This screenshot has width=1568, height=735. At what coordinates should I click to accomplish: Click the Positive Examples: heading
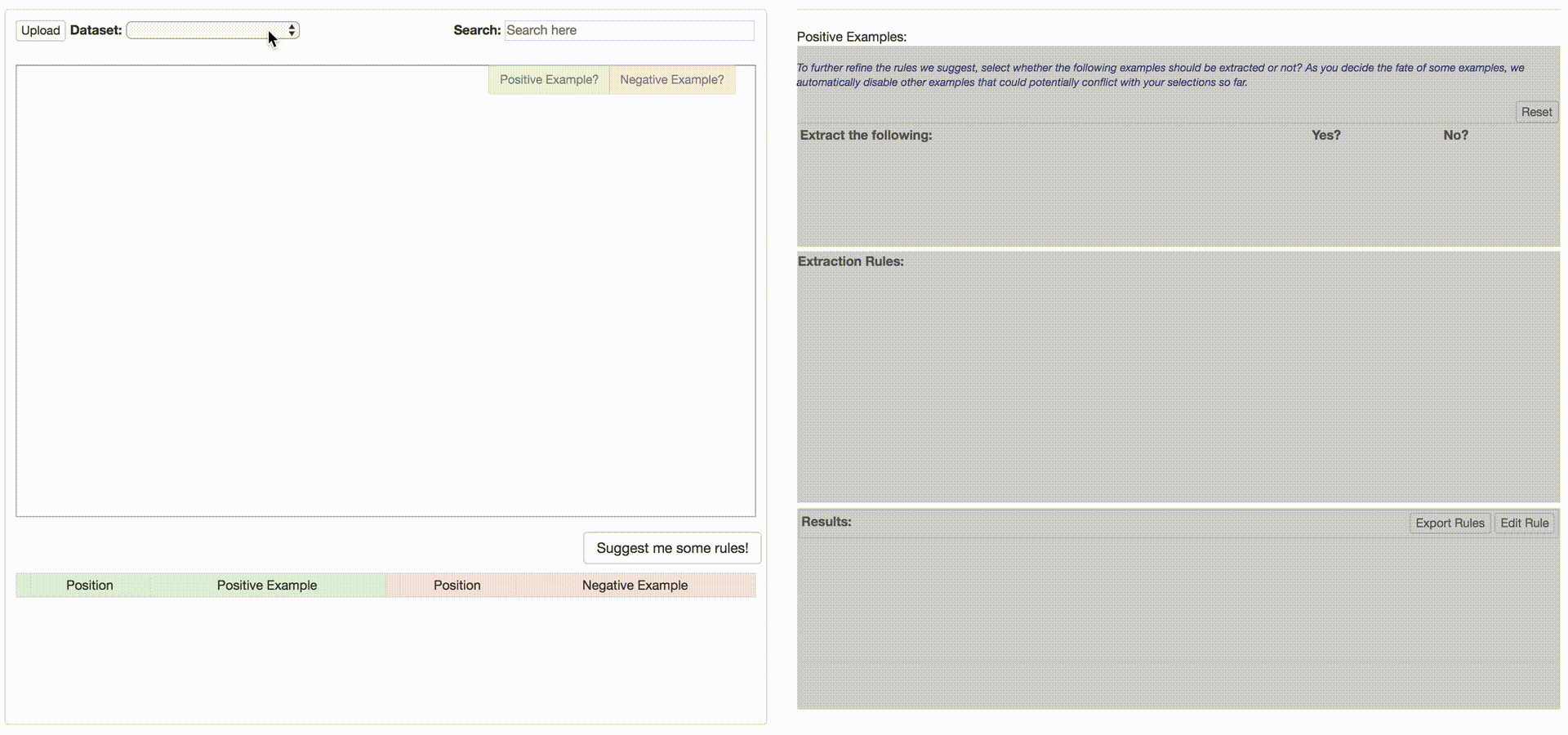click(852, 37)
